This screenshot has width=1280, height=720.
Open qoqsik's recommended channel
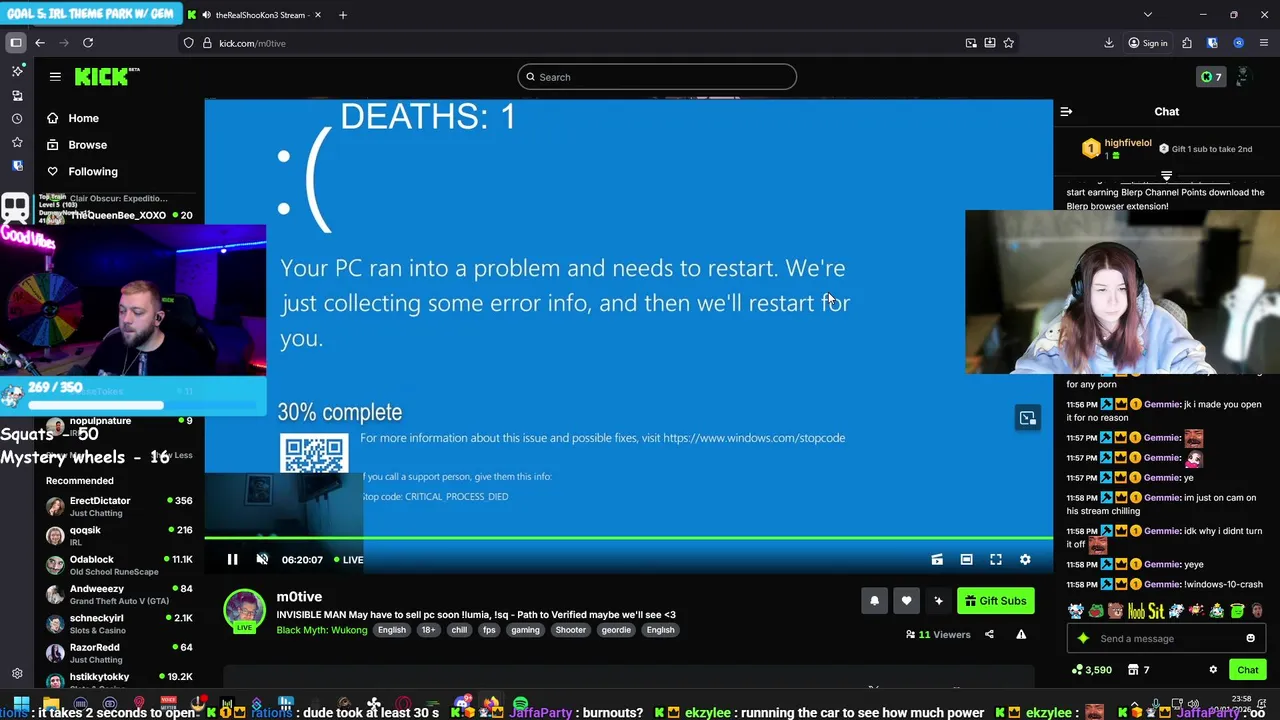119,535
